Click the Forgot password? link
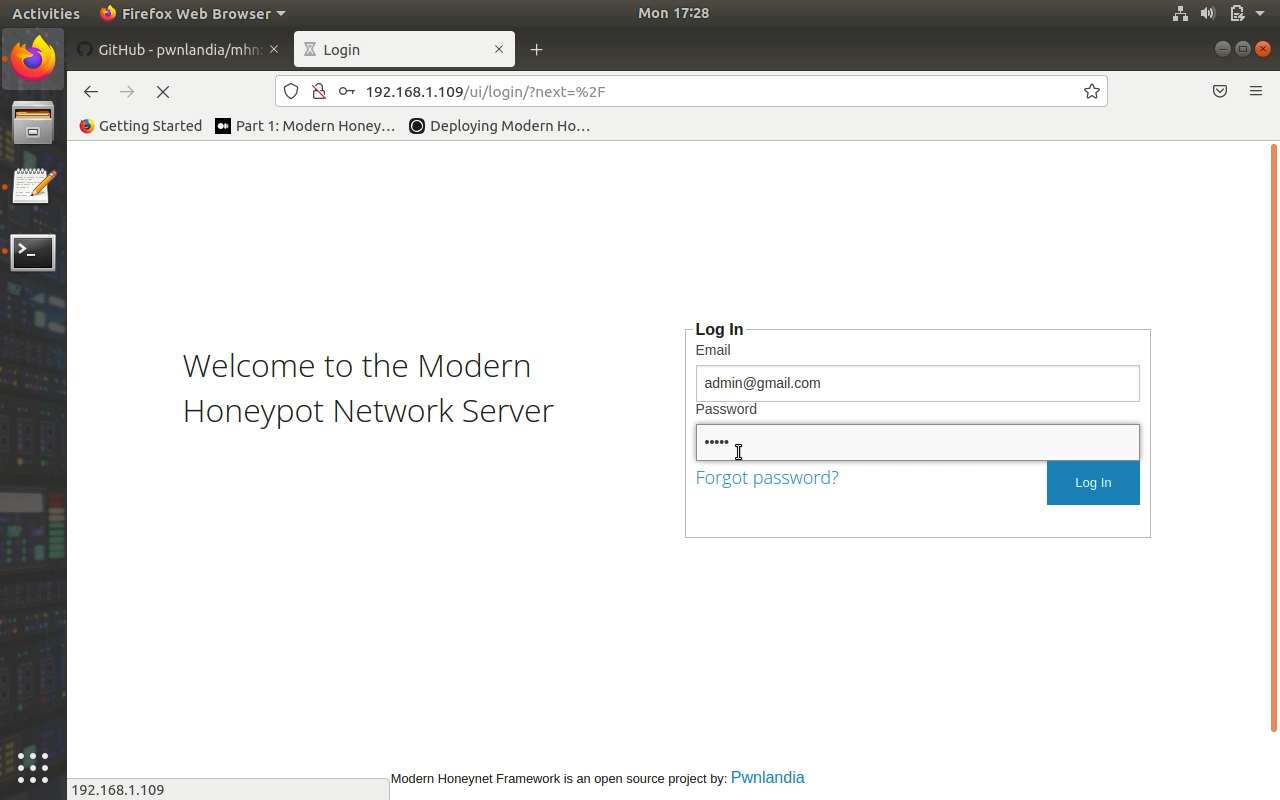This screenshot has width=1280, height=800. pos(767,478)
